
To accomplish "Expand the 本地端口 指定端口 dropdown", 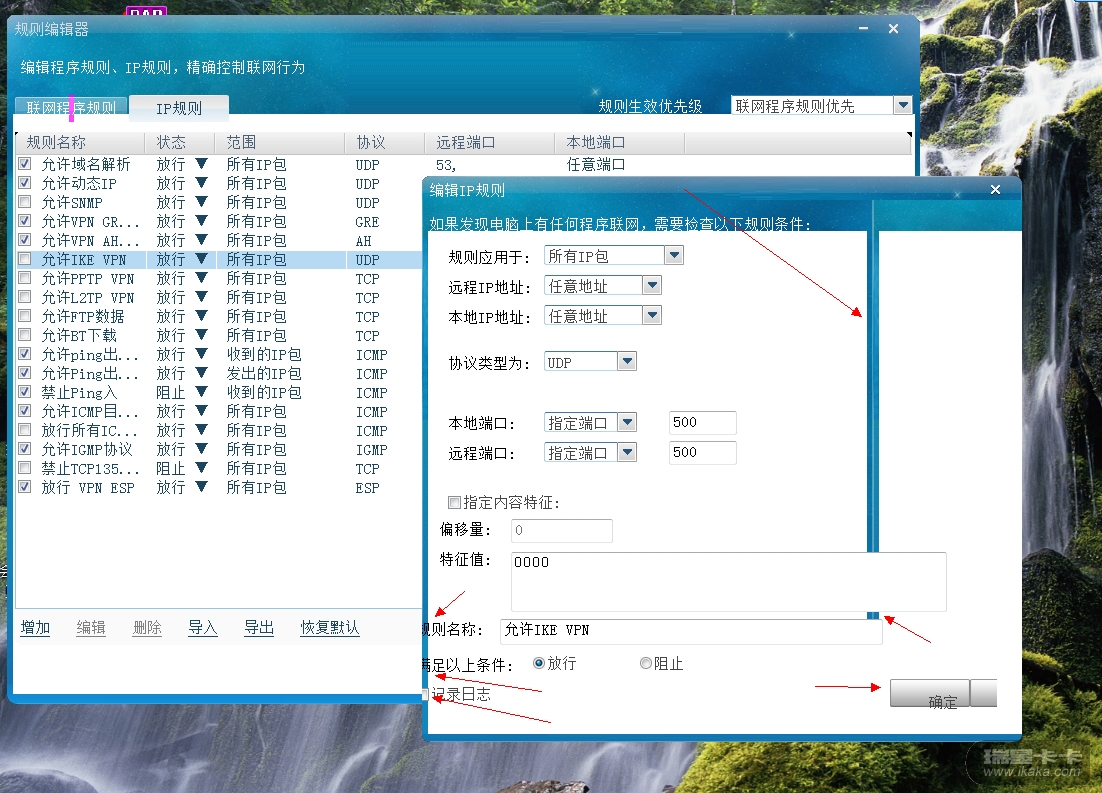I will click(627, 423).
